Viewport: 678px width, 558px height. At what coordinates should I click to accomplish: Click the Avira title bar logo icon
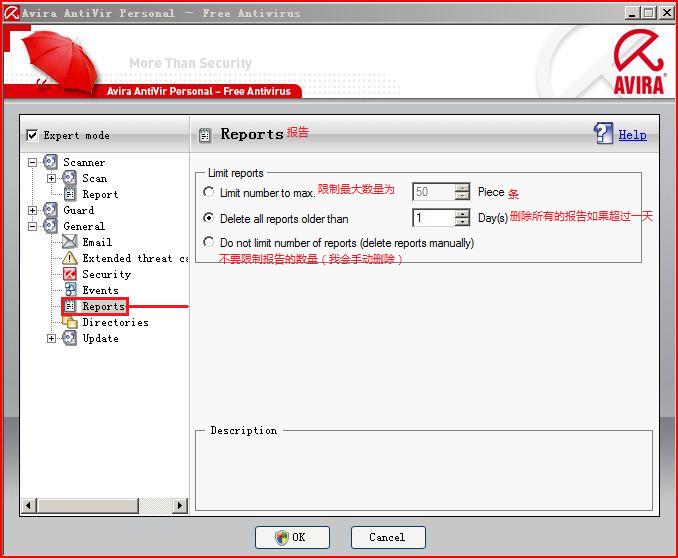[x=11, y=13]
